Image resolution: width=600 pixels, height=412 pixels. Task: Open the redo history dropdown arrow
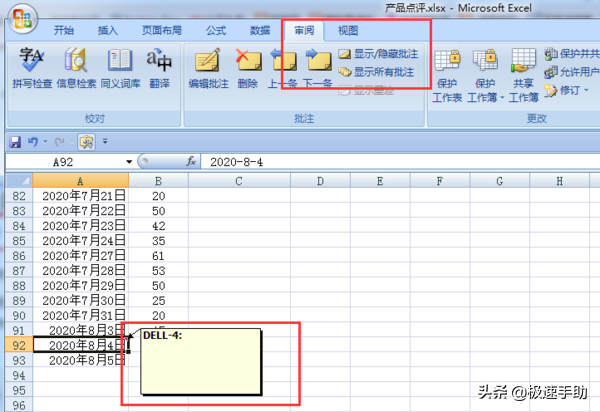pos(72,142)
